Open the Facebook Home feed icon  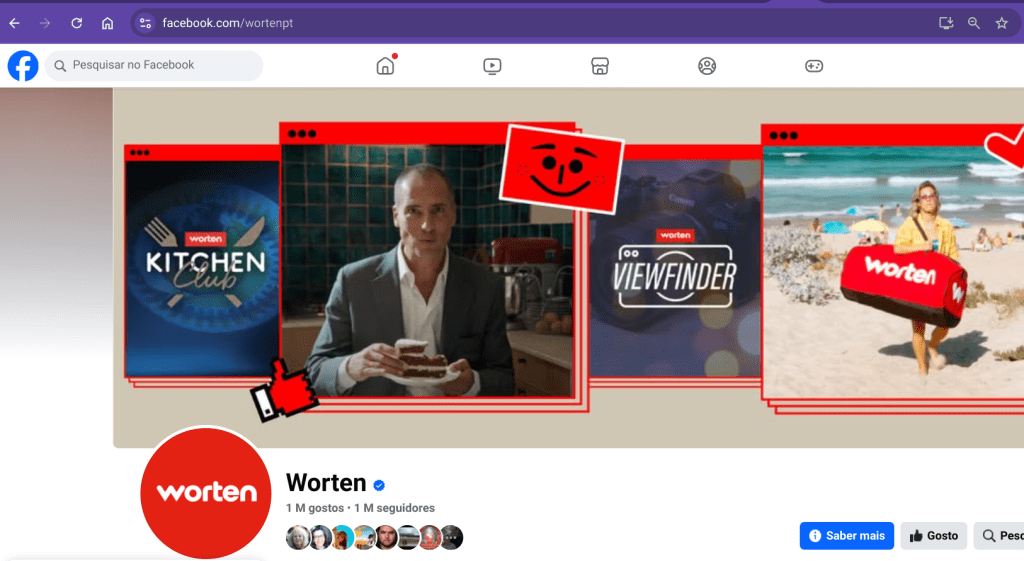click(385, 66)
